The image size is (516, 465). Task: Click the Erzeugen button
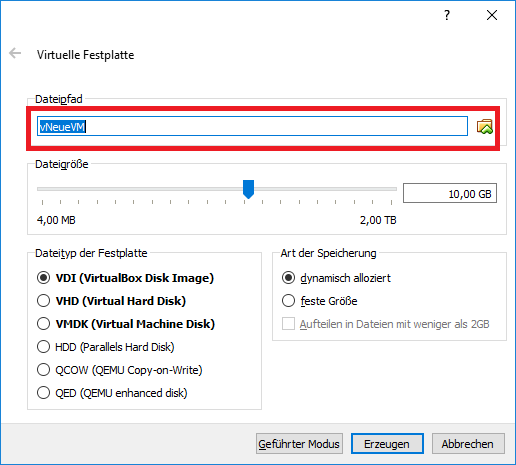pyautogui.click(x=387, y=444)
